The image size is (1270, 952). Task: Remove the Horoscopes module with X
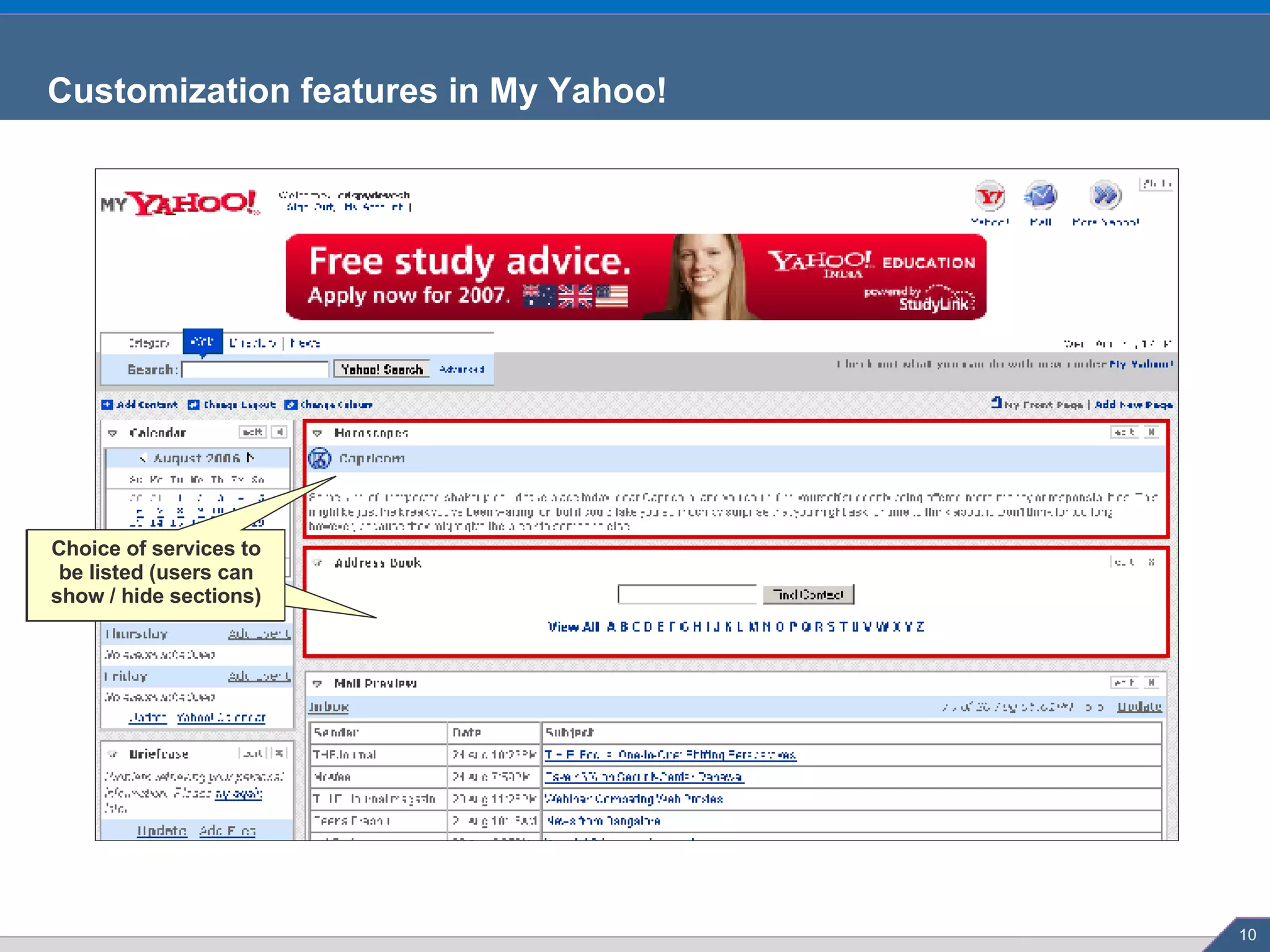tap(1152, 432)
